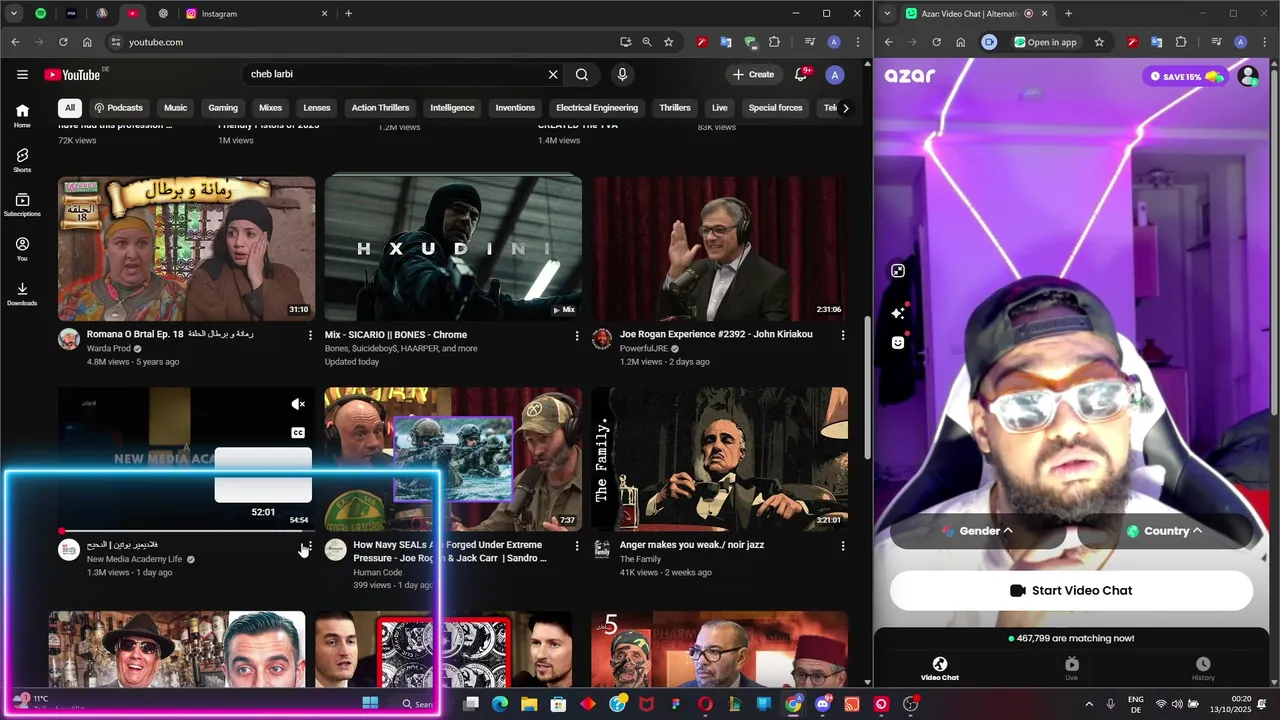Click the YouTube search magnifier button
Viewport: 1280px width, 720px height.
[x=582, y=74]
